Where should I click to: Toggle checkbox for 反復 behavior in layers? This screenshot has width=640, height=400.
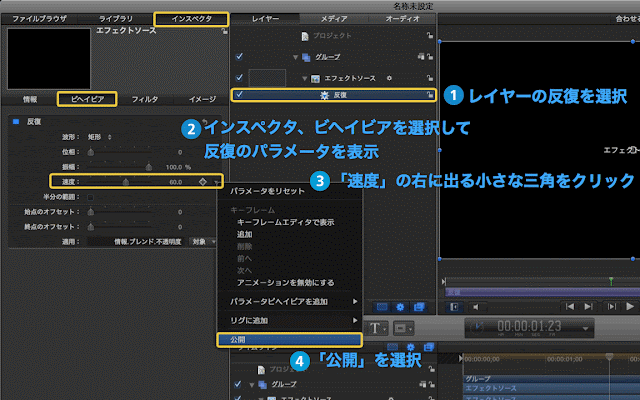click(239, 94)
